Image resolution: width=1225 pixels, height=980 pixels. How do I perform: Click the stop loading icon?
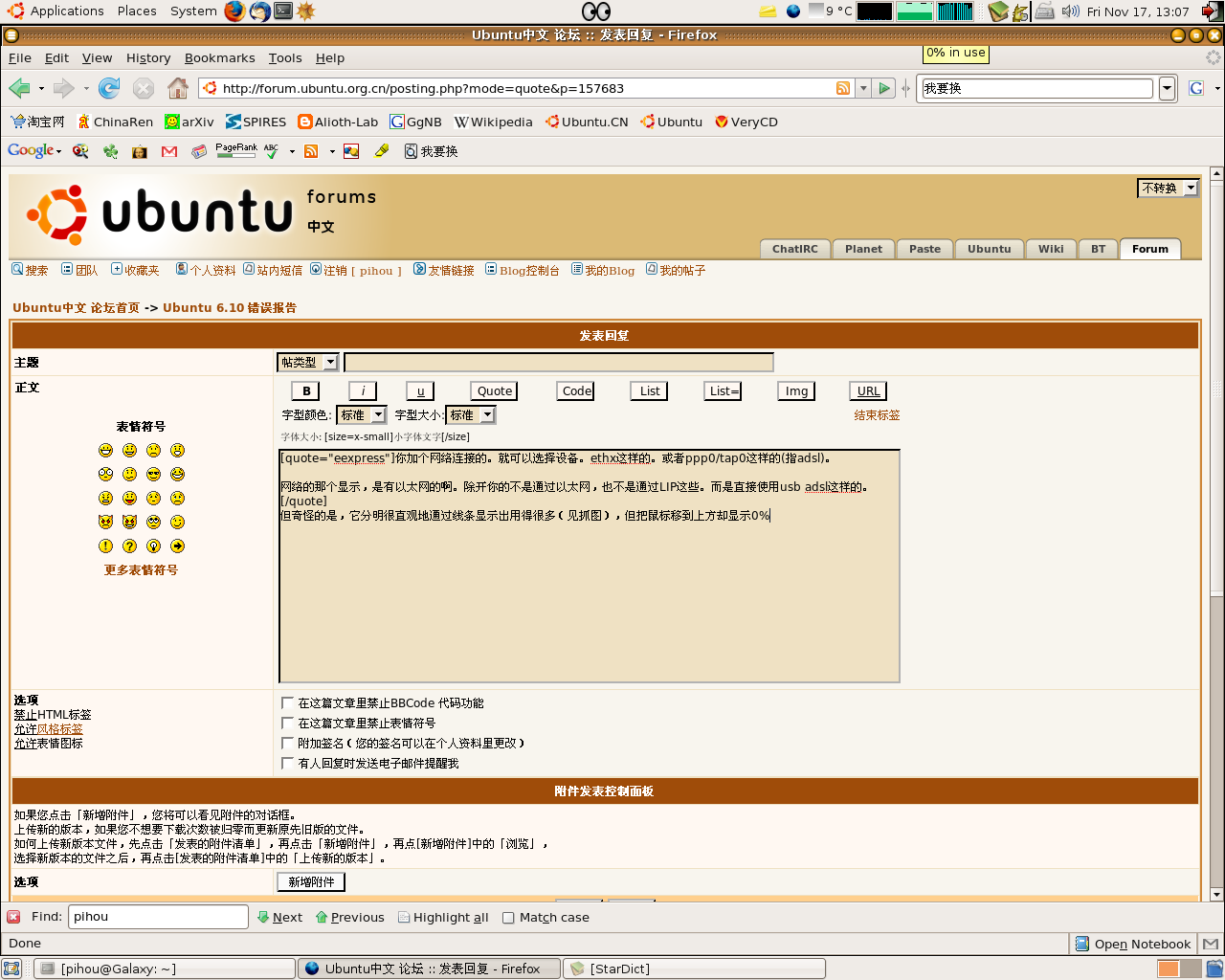(x=144, y=88)
